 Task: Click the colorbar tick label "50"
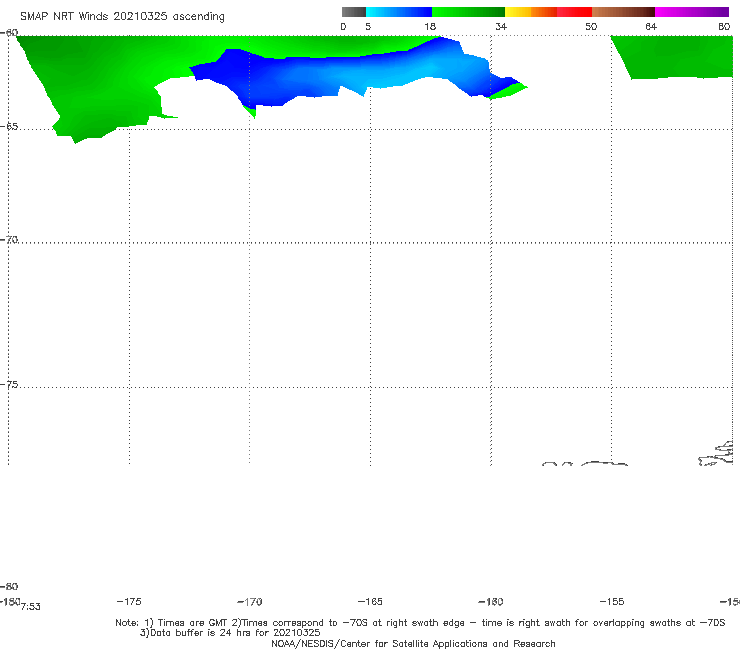point(591,26)
